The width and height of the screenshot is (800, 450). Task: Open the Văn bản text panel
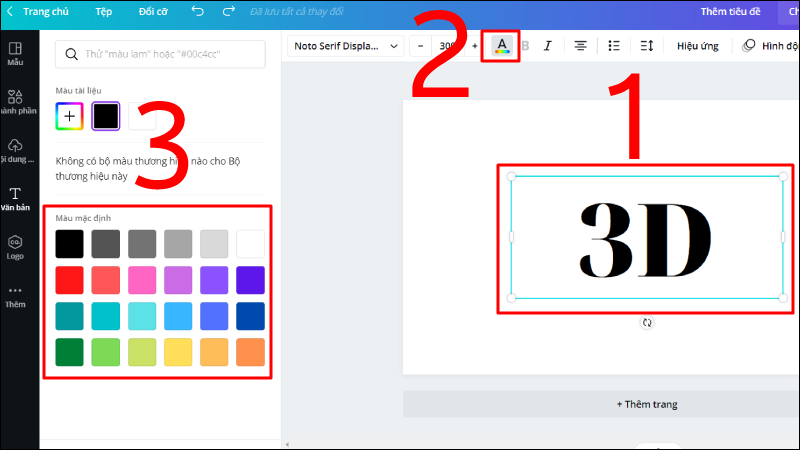click(x=15, y=198)
